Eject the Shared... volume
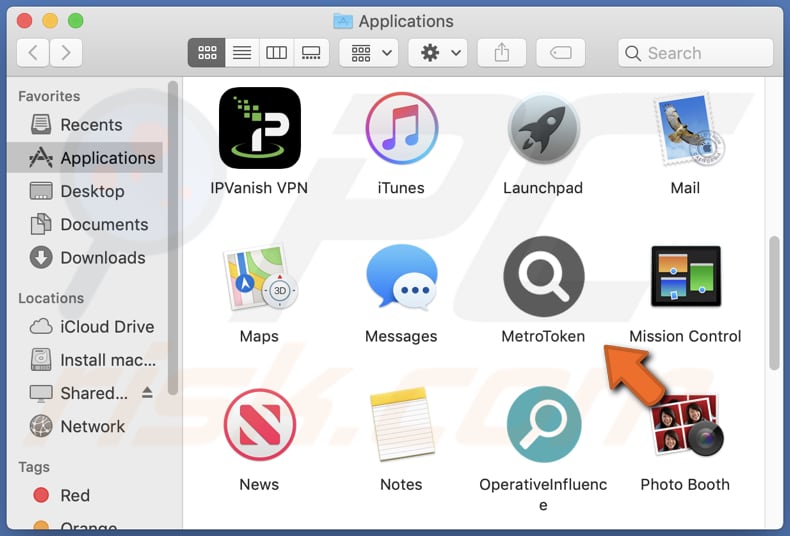The width and height of the screenshot is (790, 536). point(147,392)
